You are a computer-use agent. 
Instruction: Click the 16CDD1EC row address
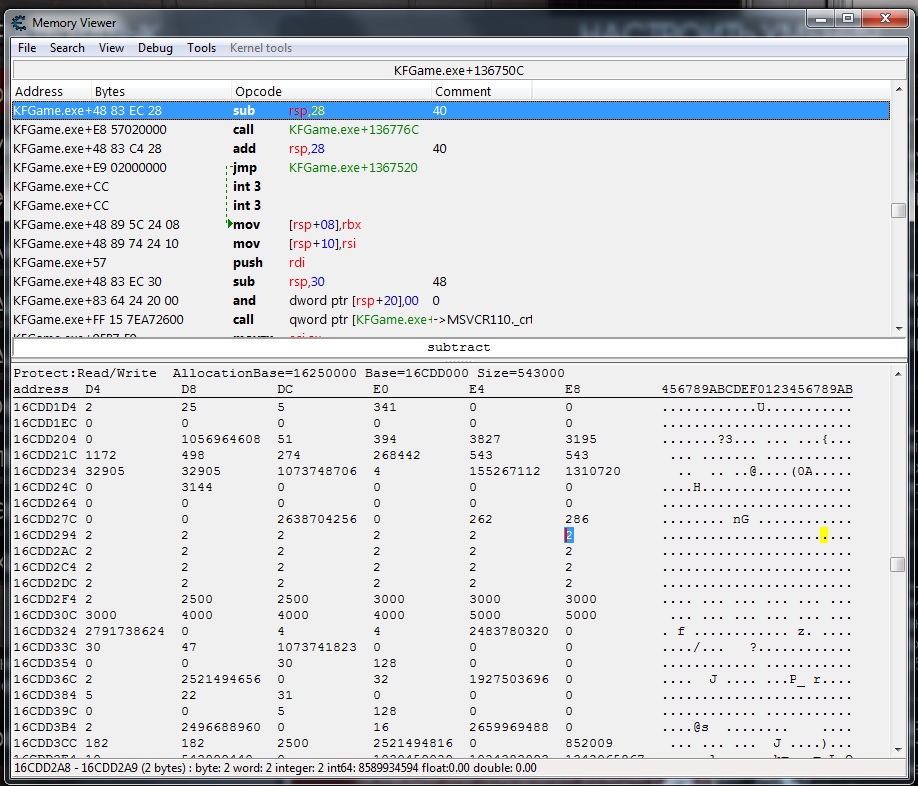45,423
